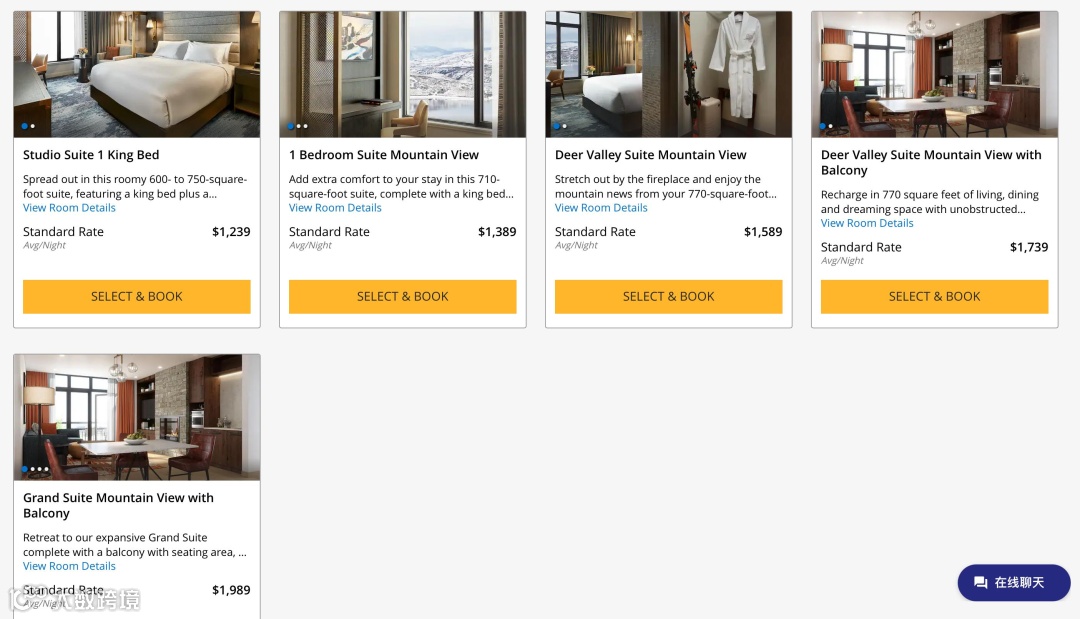
Task: View Room Details for Grand Suite Mountain View
Action: click(69, 566)
